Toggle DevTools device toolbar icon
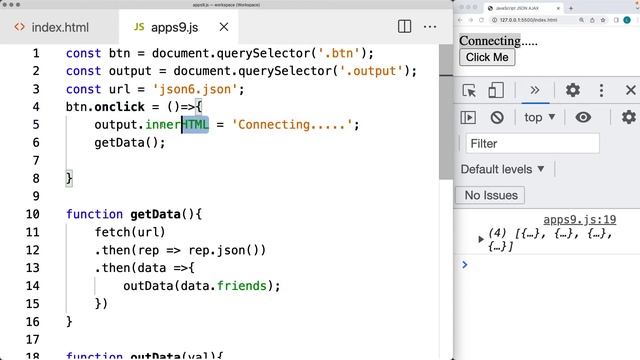The height and width of the screenshot is (360, 640). coord(496,90)
